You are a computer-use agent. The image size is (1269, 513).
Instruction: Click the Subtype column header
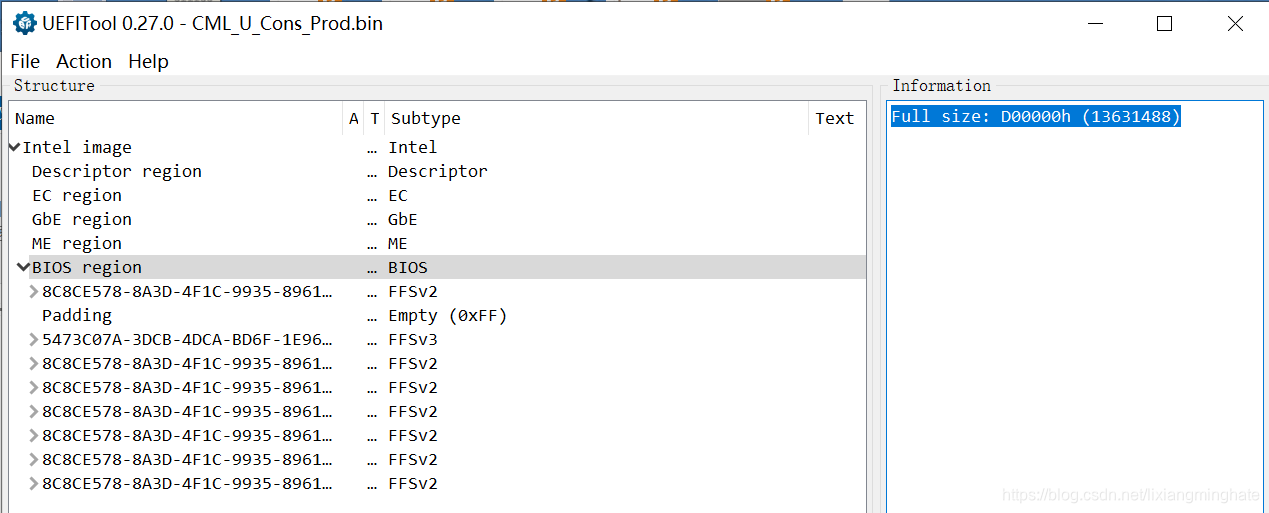596,118
